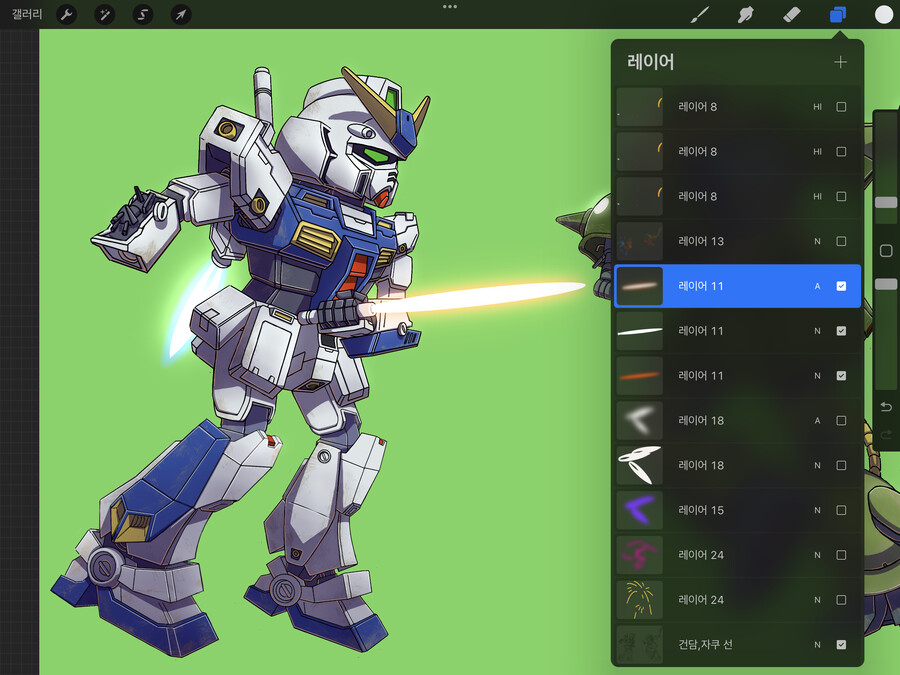The height and width of the screenshot is (675, 900).
Task: Tap the Redo arrow in the sidebar
Action: tap(886, 435)
